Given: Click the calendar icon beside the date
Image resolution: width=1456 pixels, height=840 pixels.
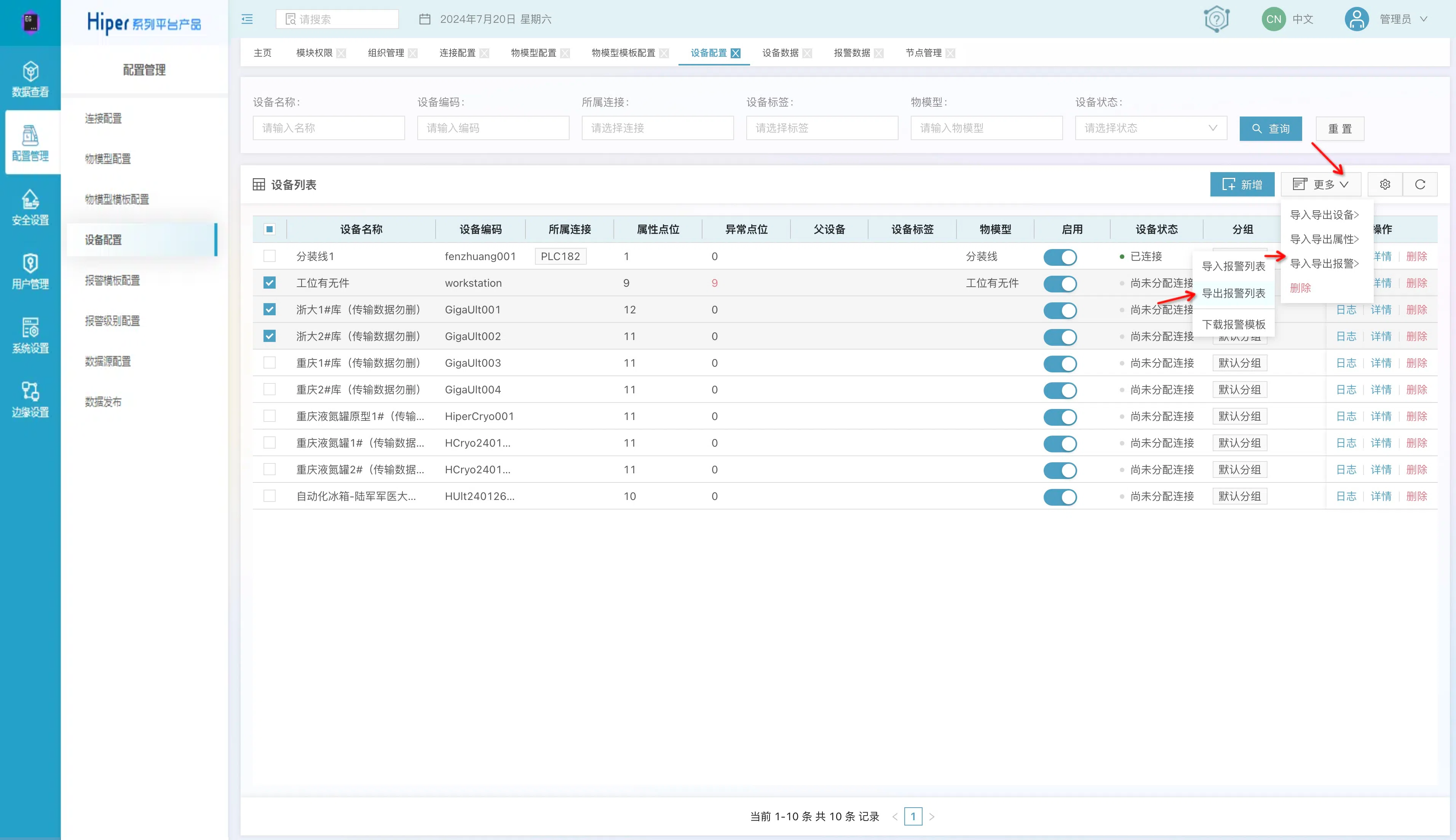Looking at the screenshot, I should tap(425, 19).
